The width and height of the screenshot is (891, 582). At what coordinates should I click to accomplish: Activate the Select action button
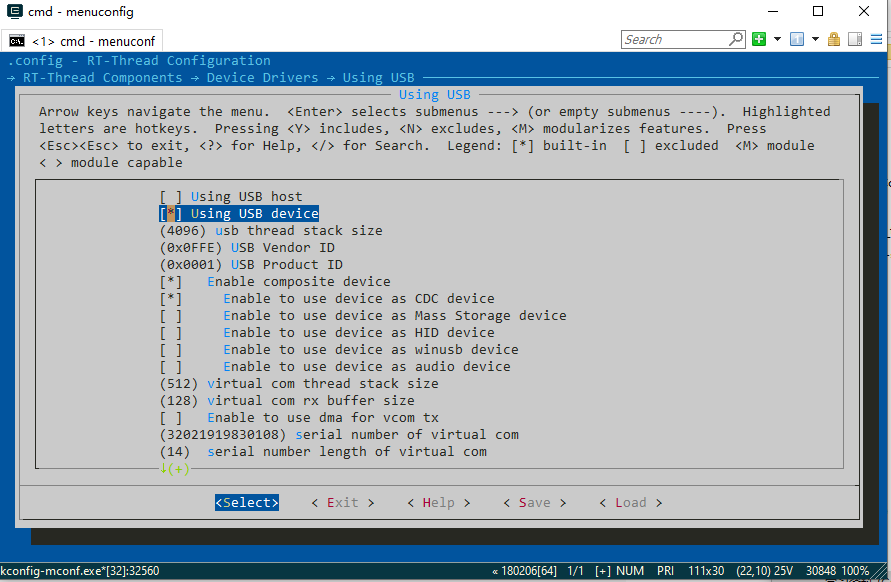pos(247,502)
